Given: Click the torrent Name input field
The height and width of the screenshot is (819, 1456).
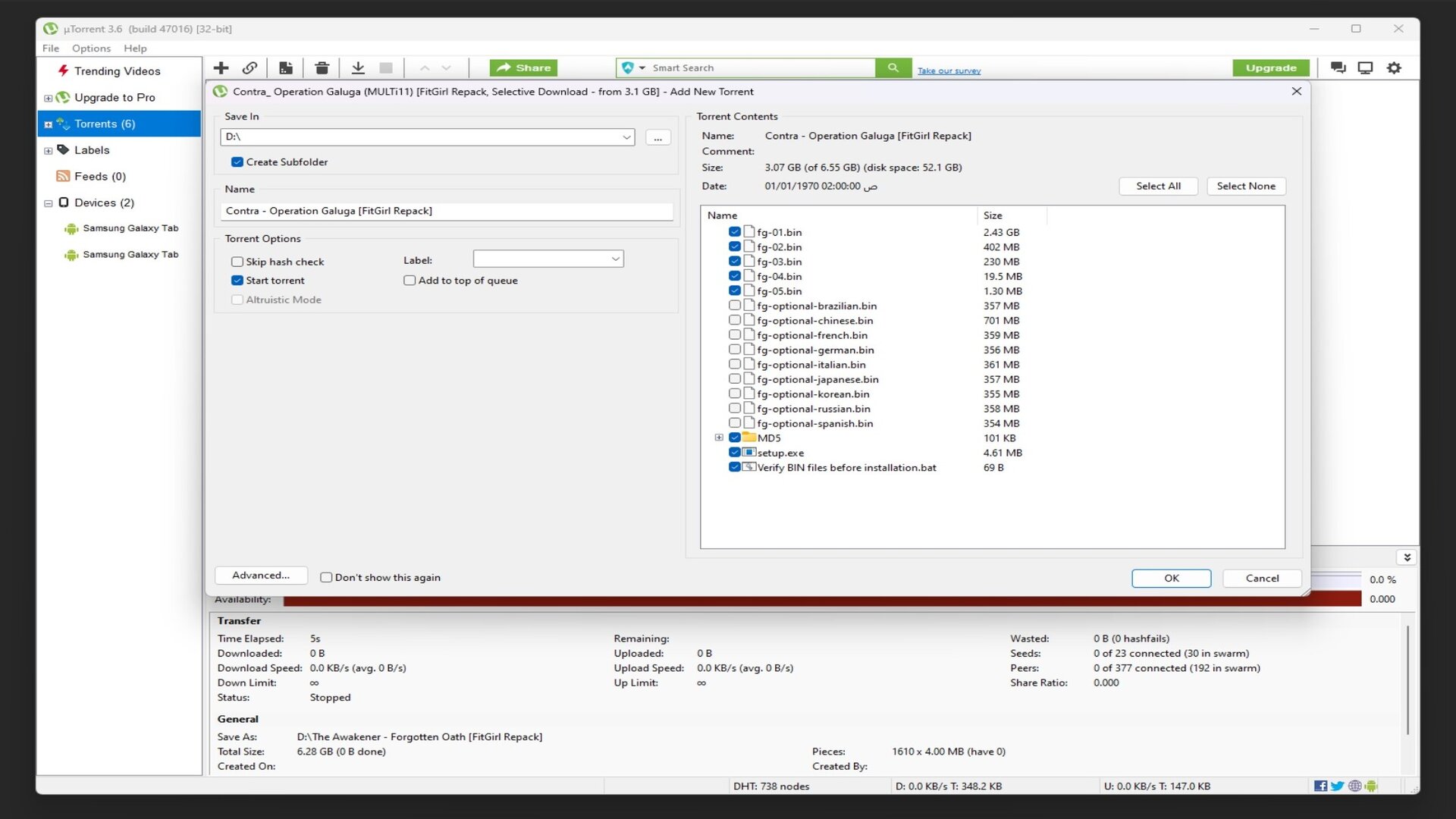Looking at the screenshot, I should pos(447,211).
